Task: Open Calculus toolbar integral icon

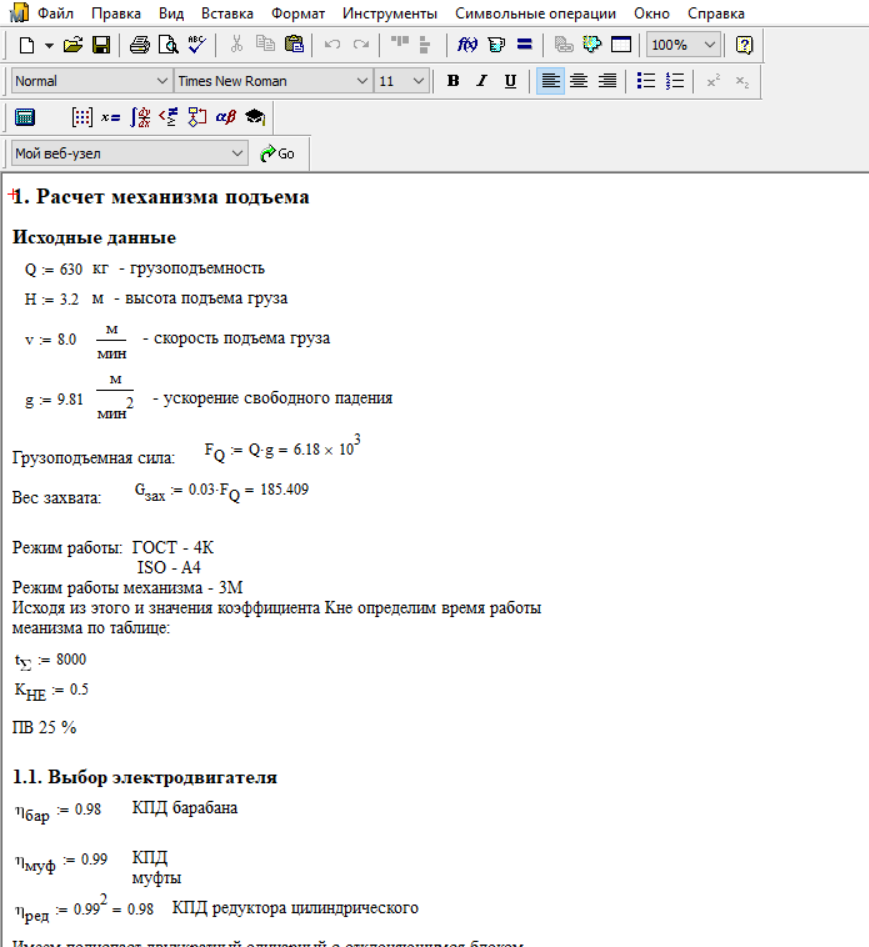Action: tap(140, 117)
